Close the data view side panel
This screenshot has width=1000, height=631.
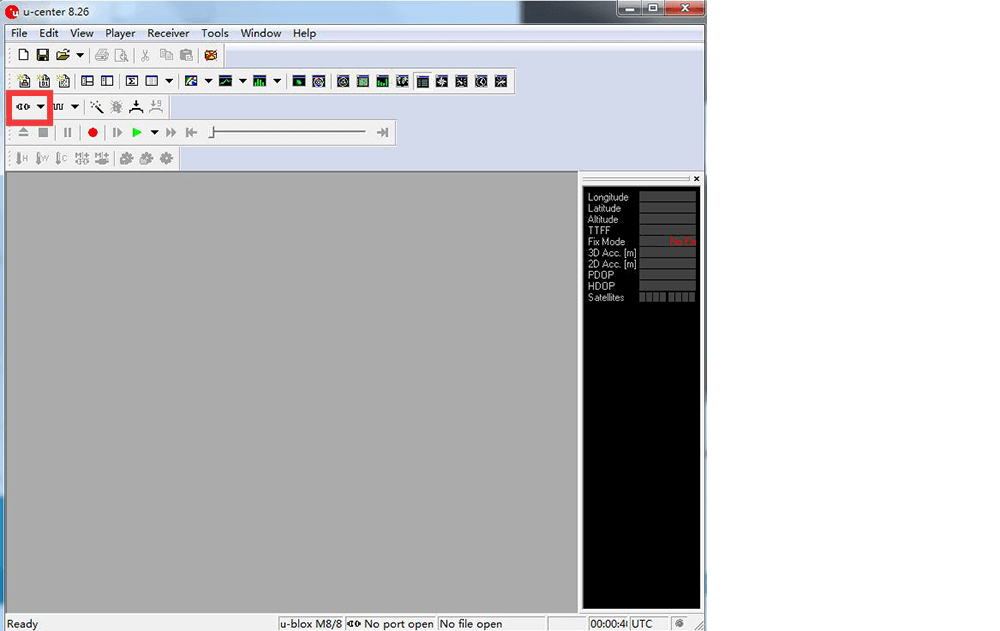pos(697,179)
